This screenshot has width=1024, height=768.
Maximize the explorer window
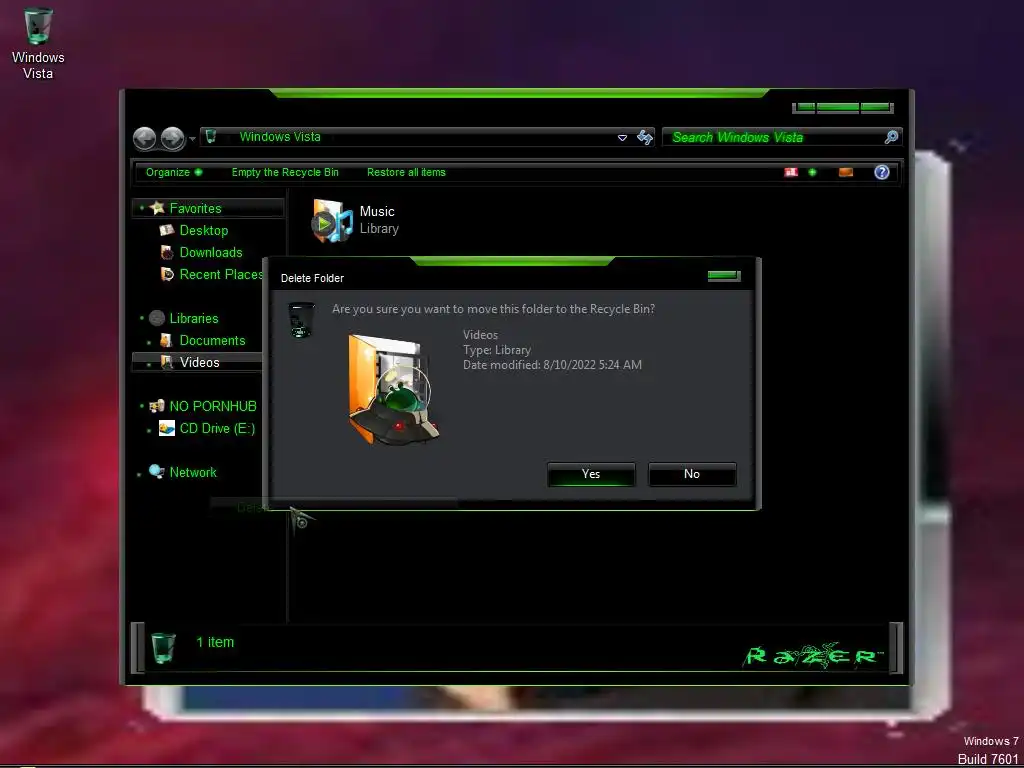click(x=838, y=108)
